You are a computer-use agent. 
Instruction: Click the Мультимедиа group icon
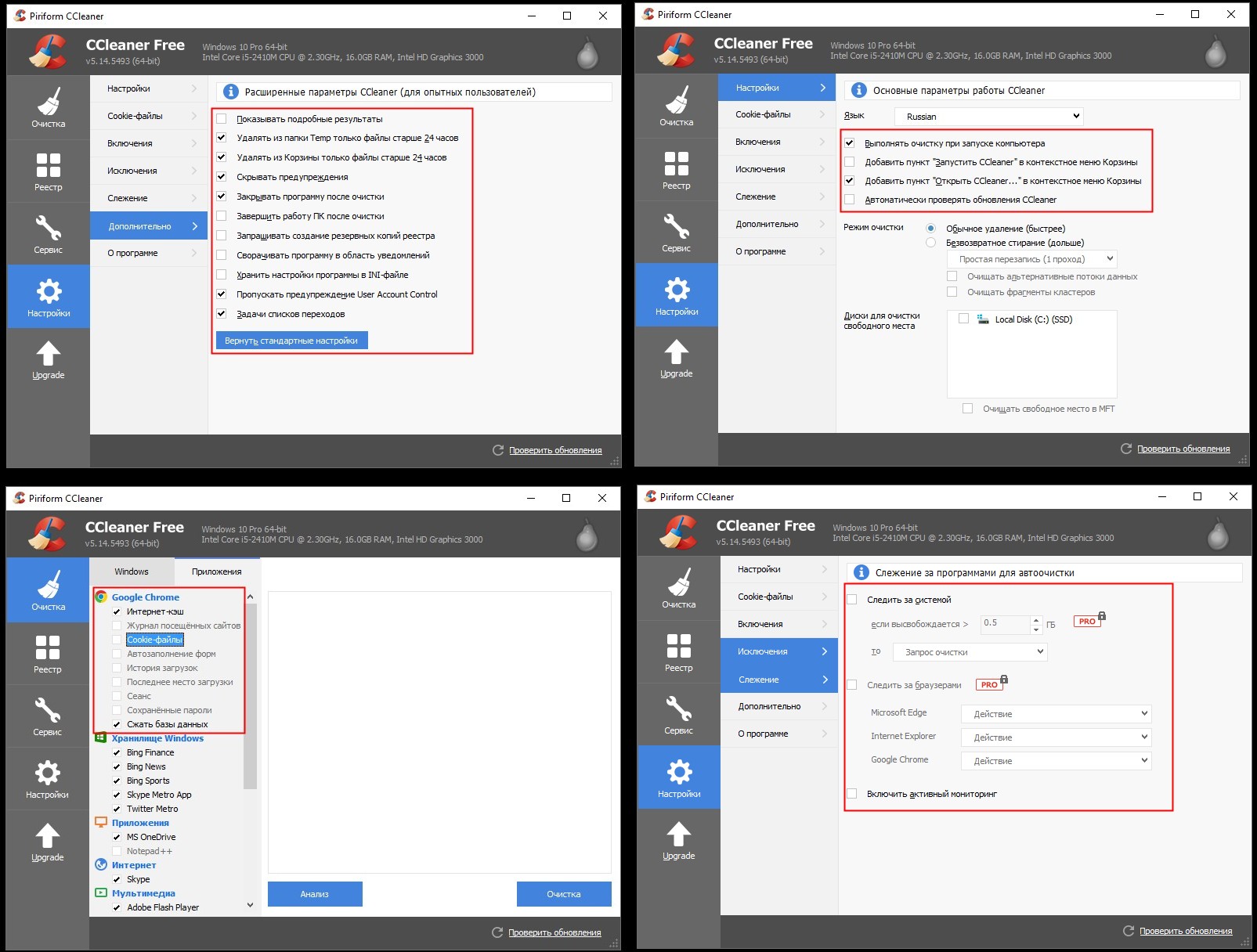[x=101, y=892]
